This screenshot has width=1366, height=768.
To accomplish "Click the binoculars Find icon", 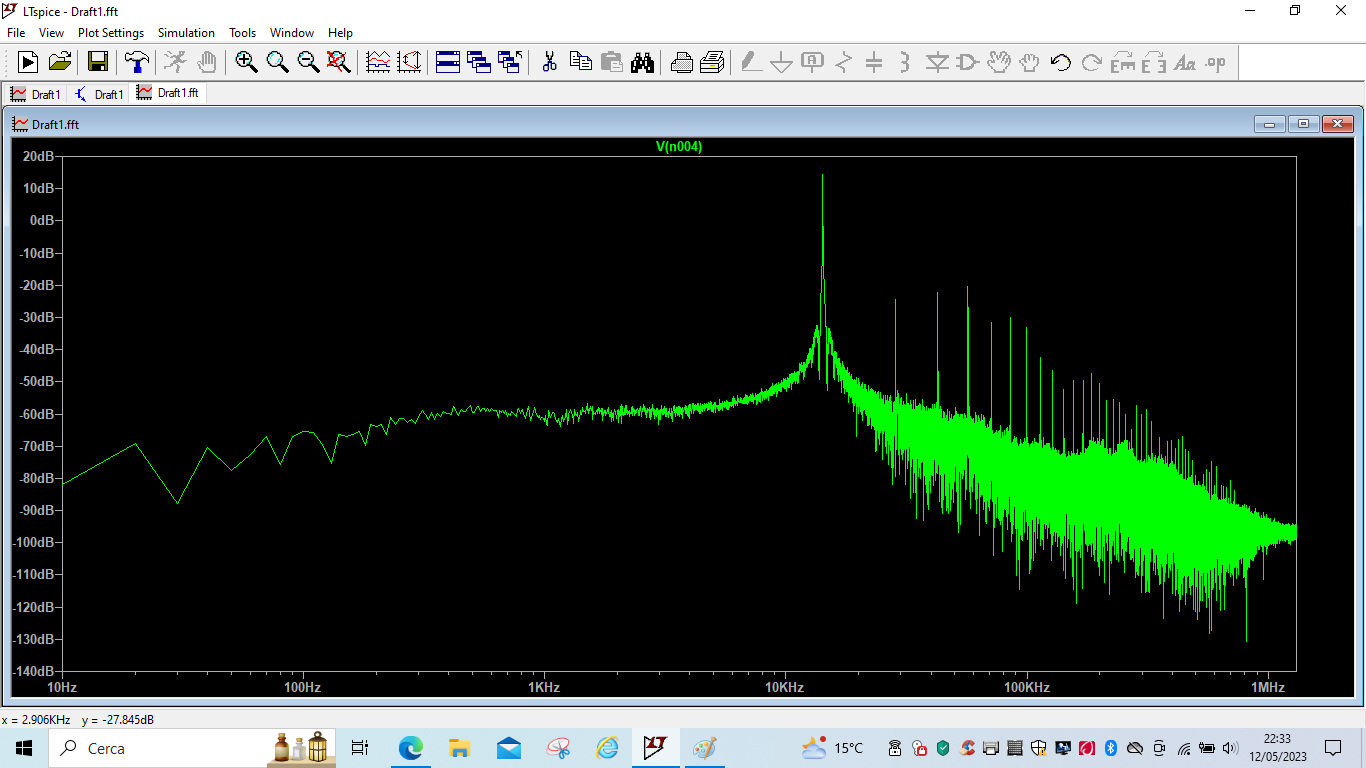I will coord(642,62).
